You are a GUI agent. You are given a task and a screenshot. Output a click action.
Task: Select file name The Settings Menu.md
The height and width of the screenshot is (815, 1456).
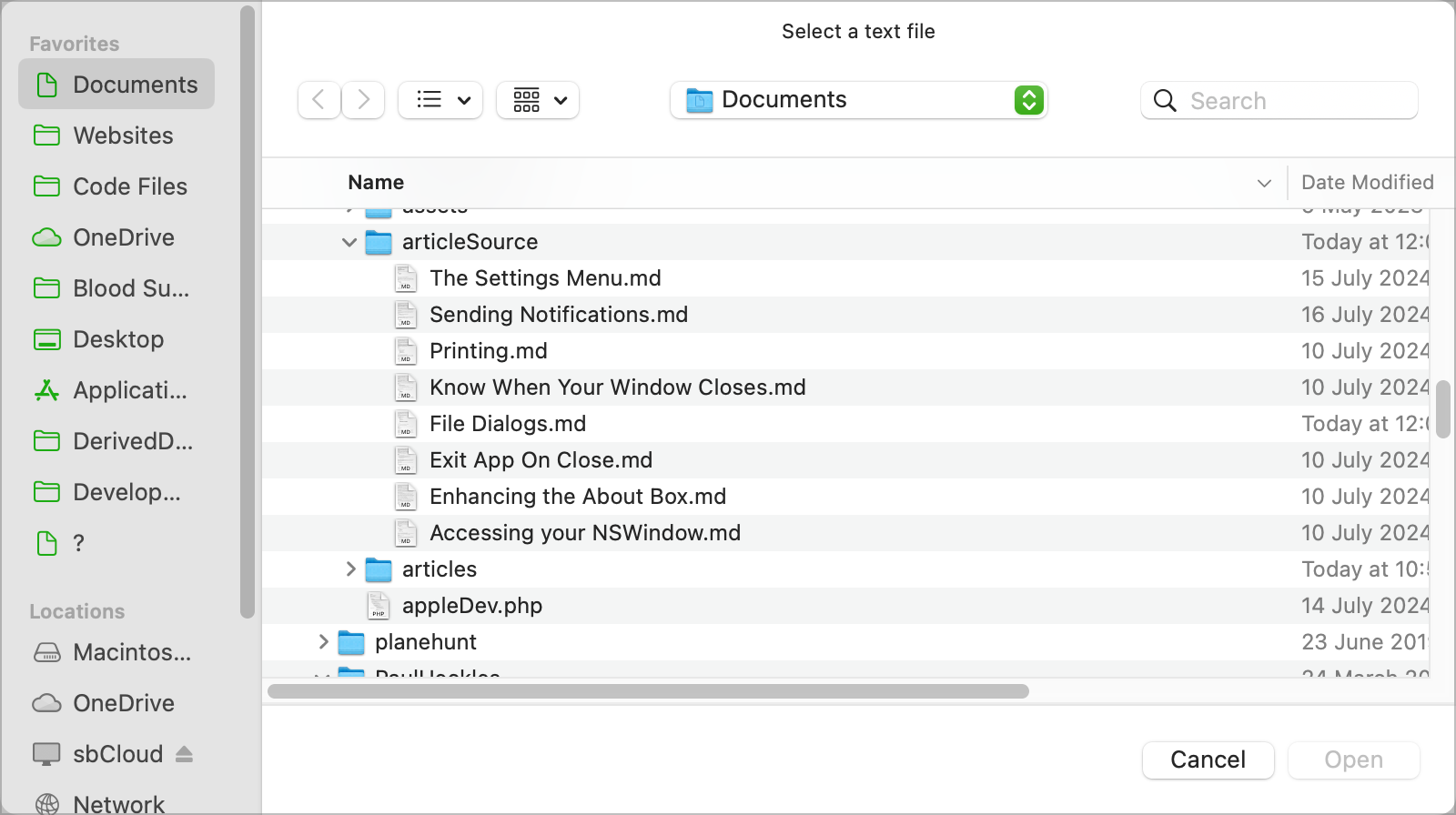click(x=545, y=278)
